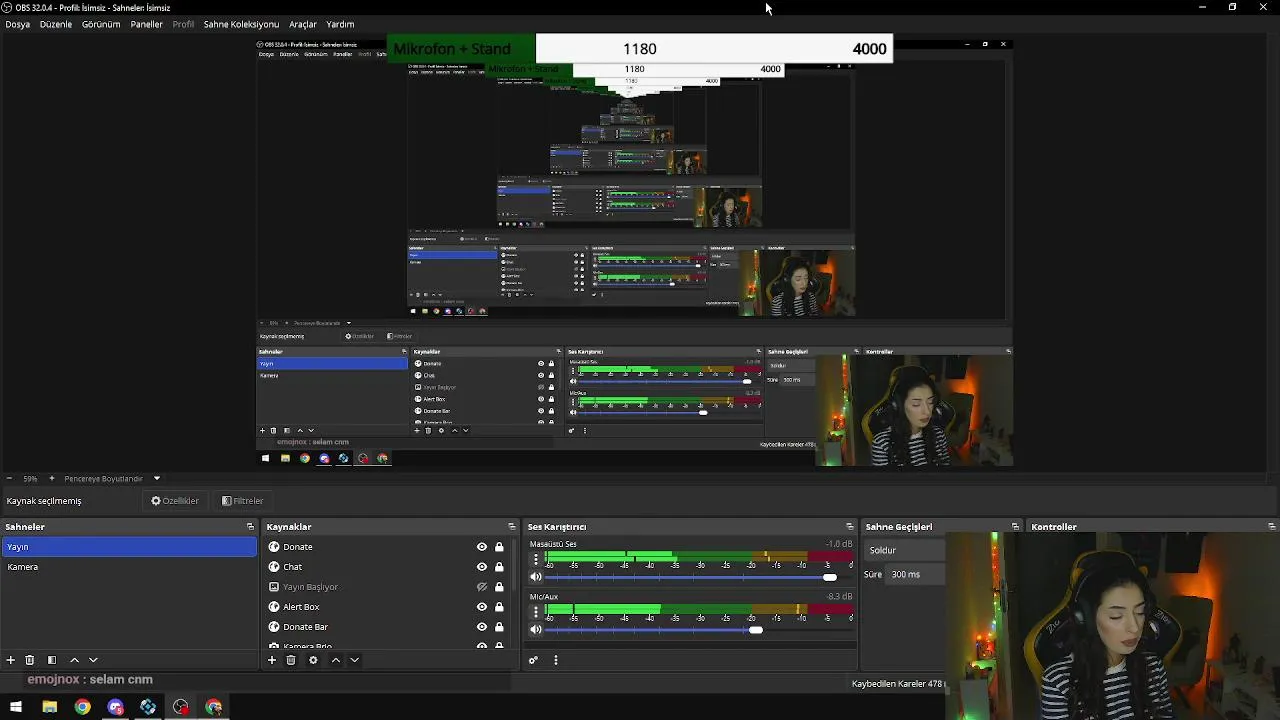Undock the Sahne Geçişleri panel
This screenshot has height=720, width=1280.
(x=1015, y=527)
